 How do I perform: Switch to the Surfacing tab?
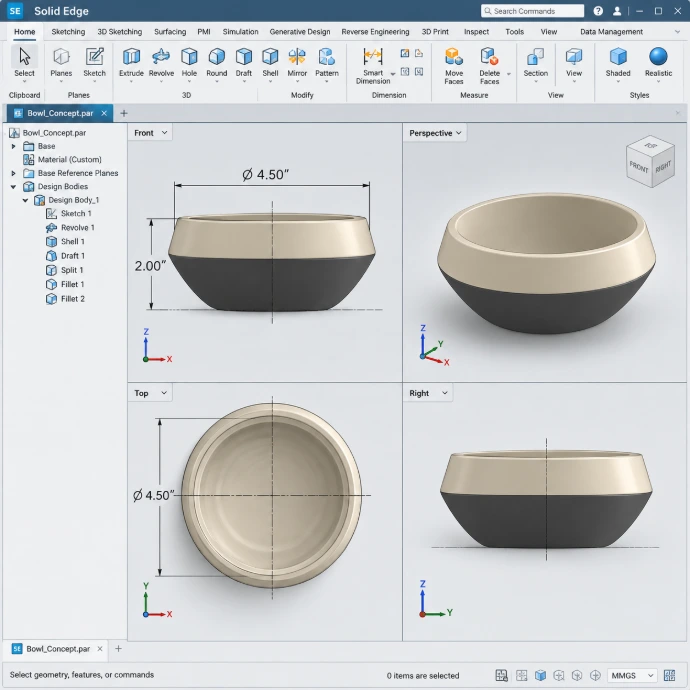(170, 32)
